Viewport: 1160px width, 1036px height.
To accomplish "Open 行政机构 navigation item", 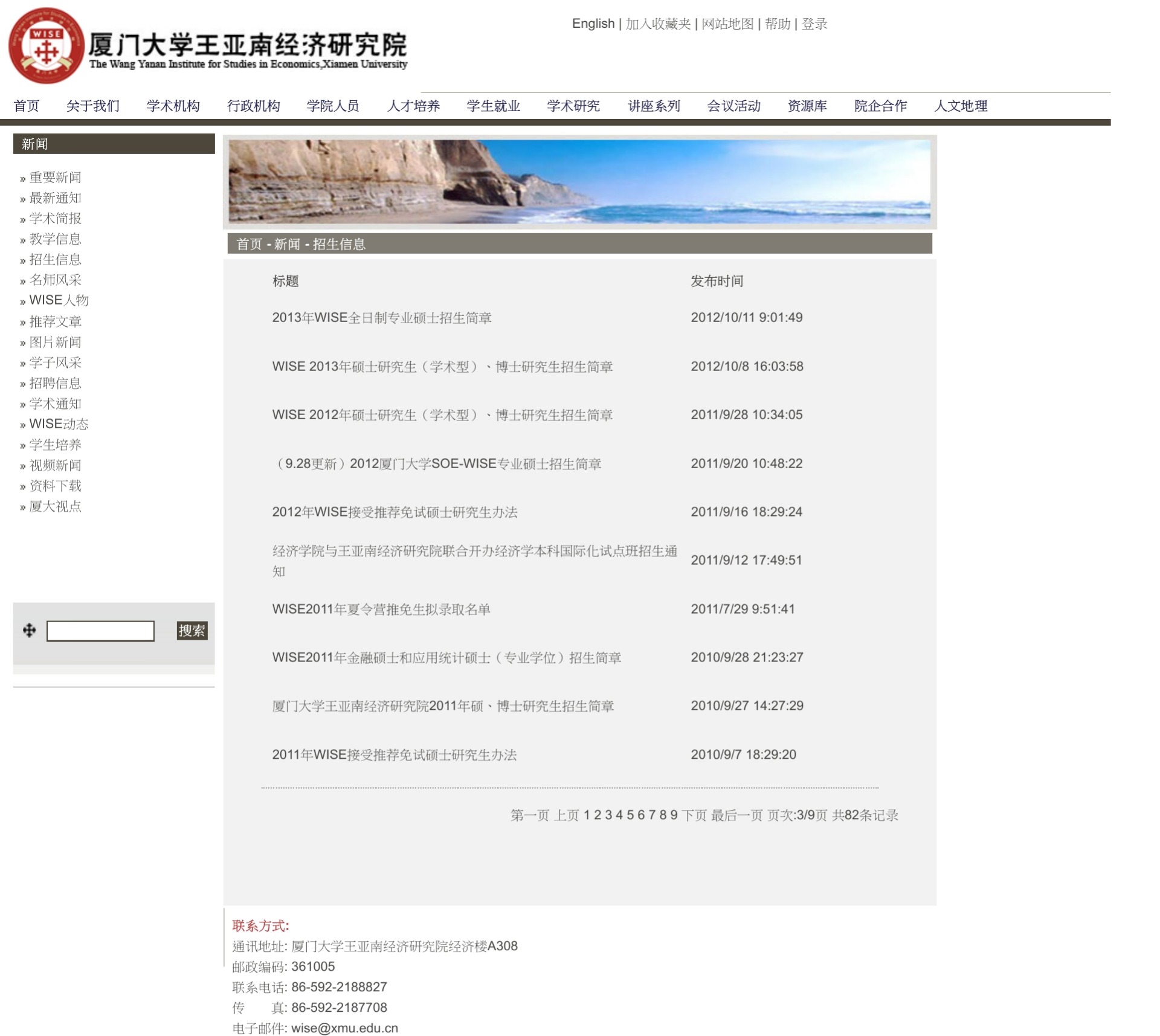I will pyautogui.click(x=254, y=106).
